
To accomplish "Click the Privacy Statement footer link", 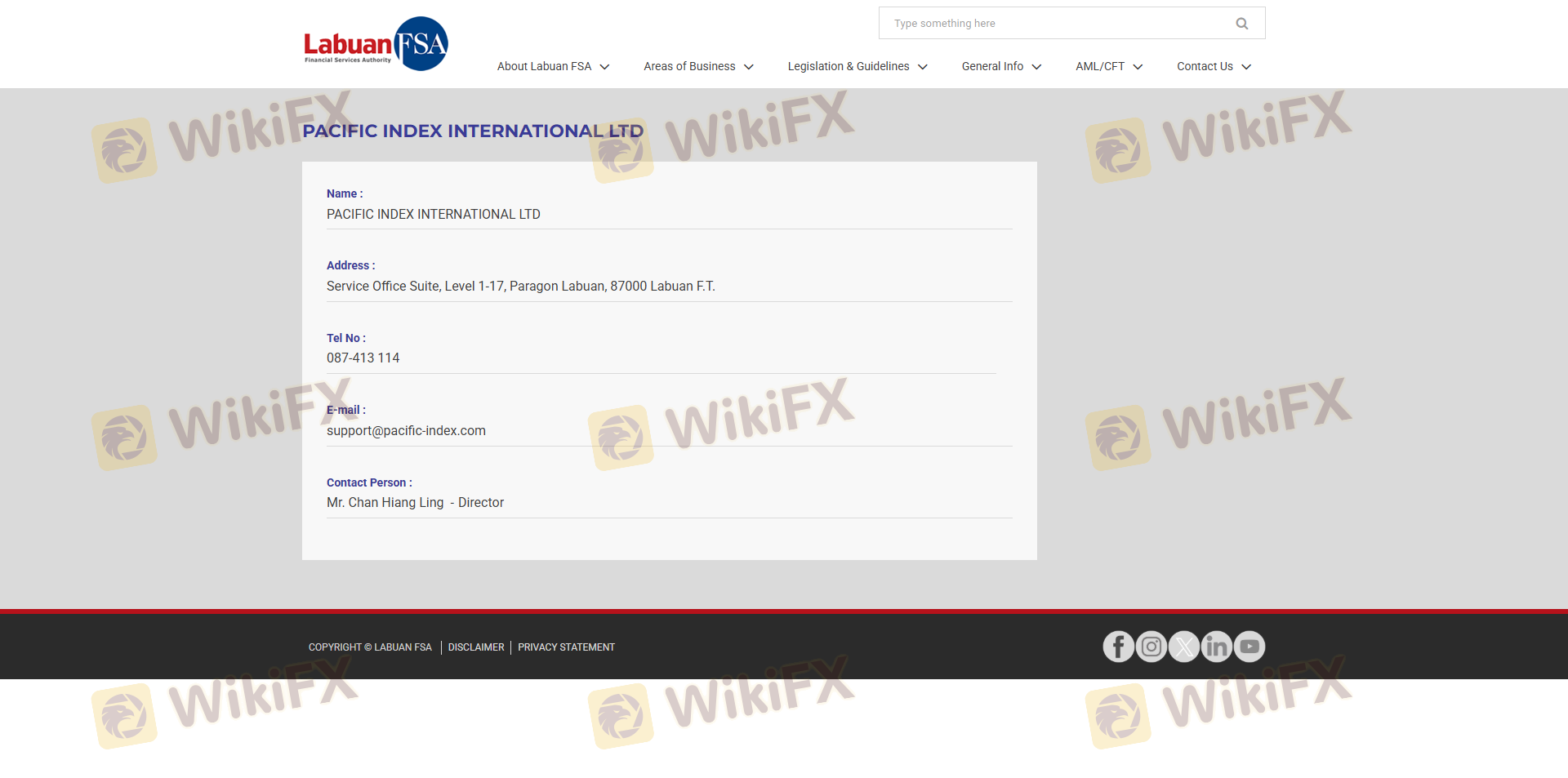I will [x=566, y=647].
